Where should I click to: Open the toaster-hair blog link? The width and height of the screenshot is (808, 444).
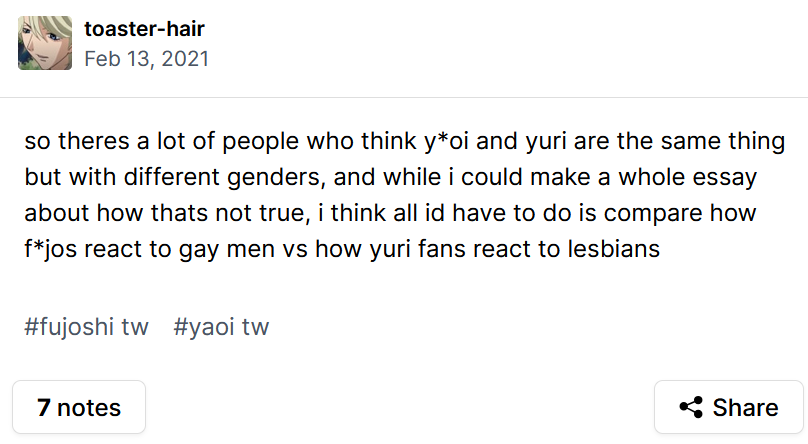point(145,29)
